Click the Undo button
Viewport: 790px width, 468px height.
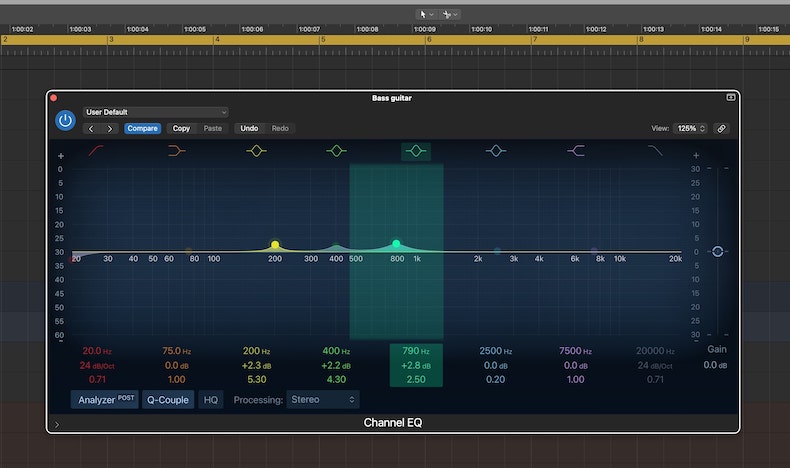(x=249, y=128)
